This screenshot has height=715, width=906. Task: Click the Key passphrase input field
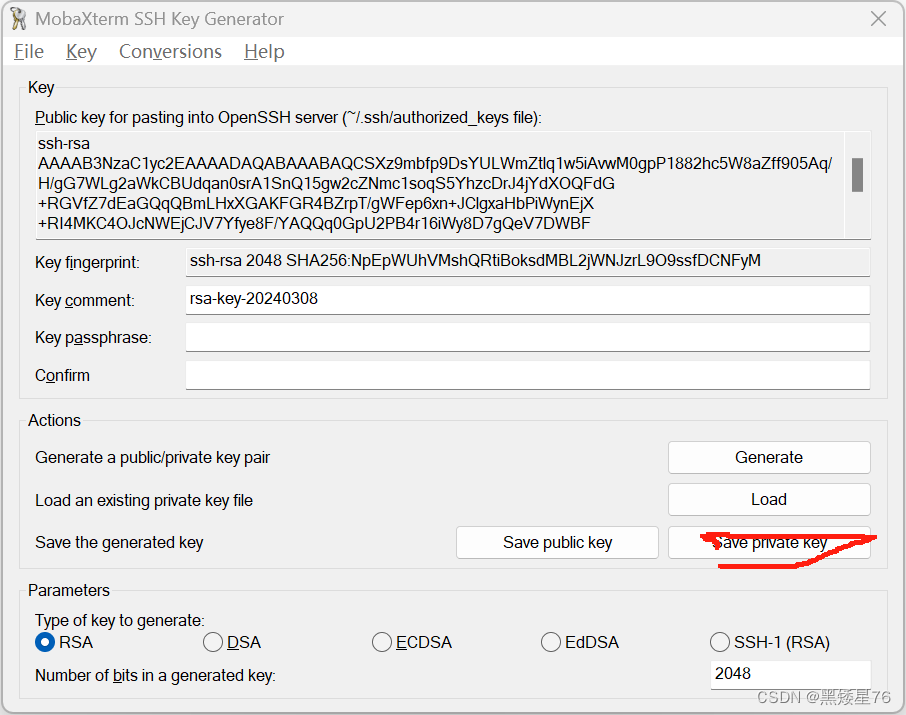[x=528, y=337]
